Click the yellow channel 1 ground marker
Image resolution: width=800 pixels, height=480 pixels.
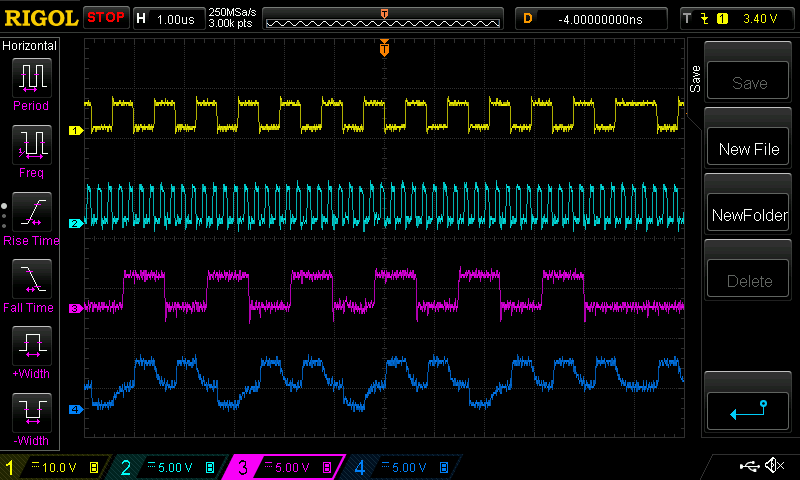click(76, 131)
